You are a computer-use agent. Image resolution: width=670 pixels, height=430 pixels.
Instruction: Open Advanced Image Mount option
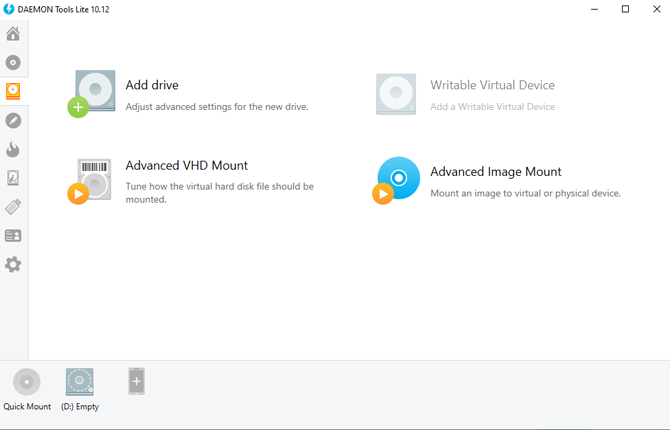point(496,172)
